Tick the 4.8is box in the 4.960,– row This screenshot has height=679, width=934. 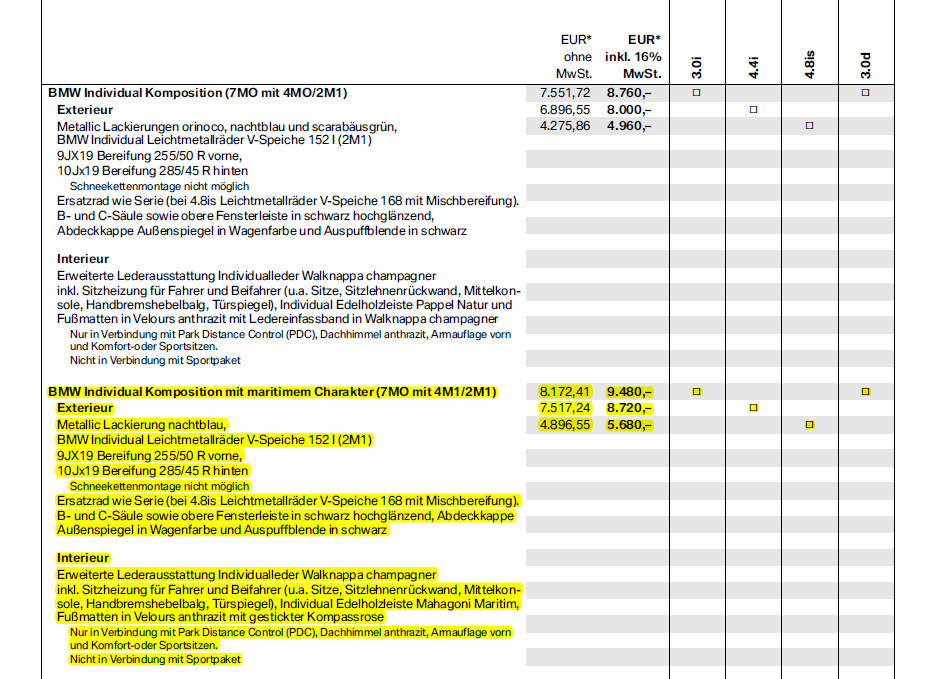click(x=810, y=126)
